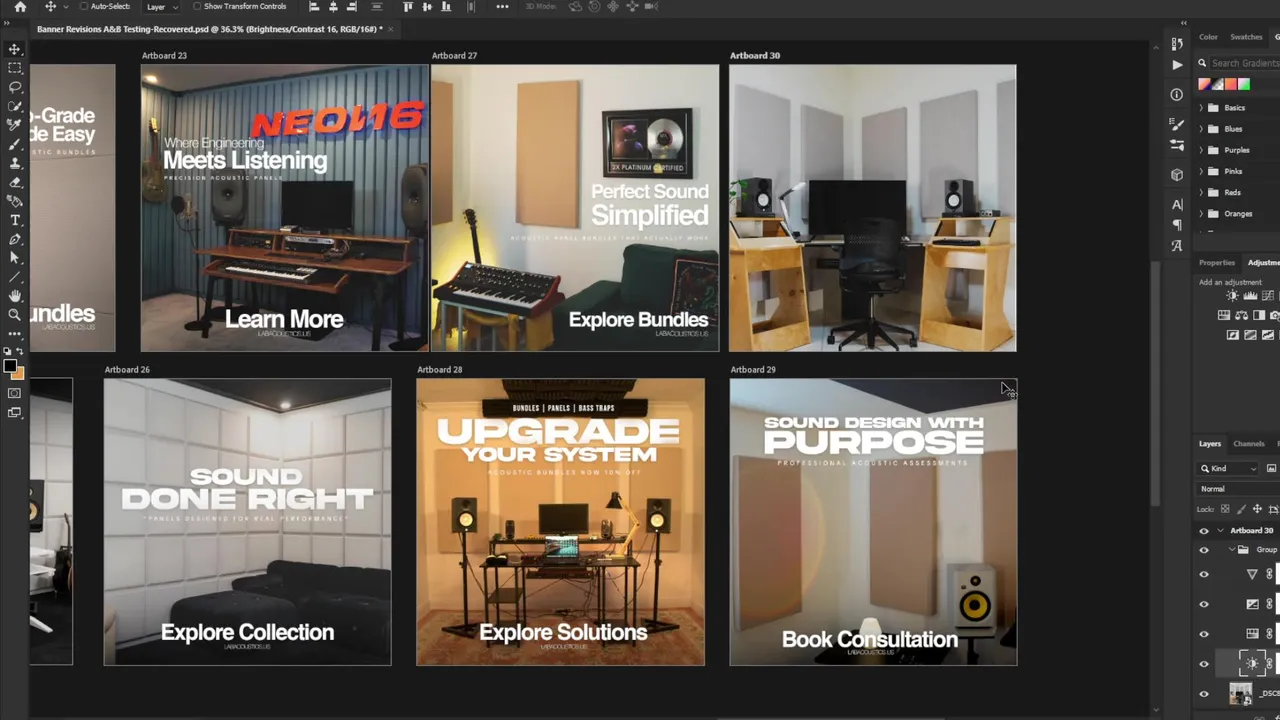Open the Normal blend mode dropdown
Viewport: 1280px width, 720px height.
pos(1239,489)
